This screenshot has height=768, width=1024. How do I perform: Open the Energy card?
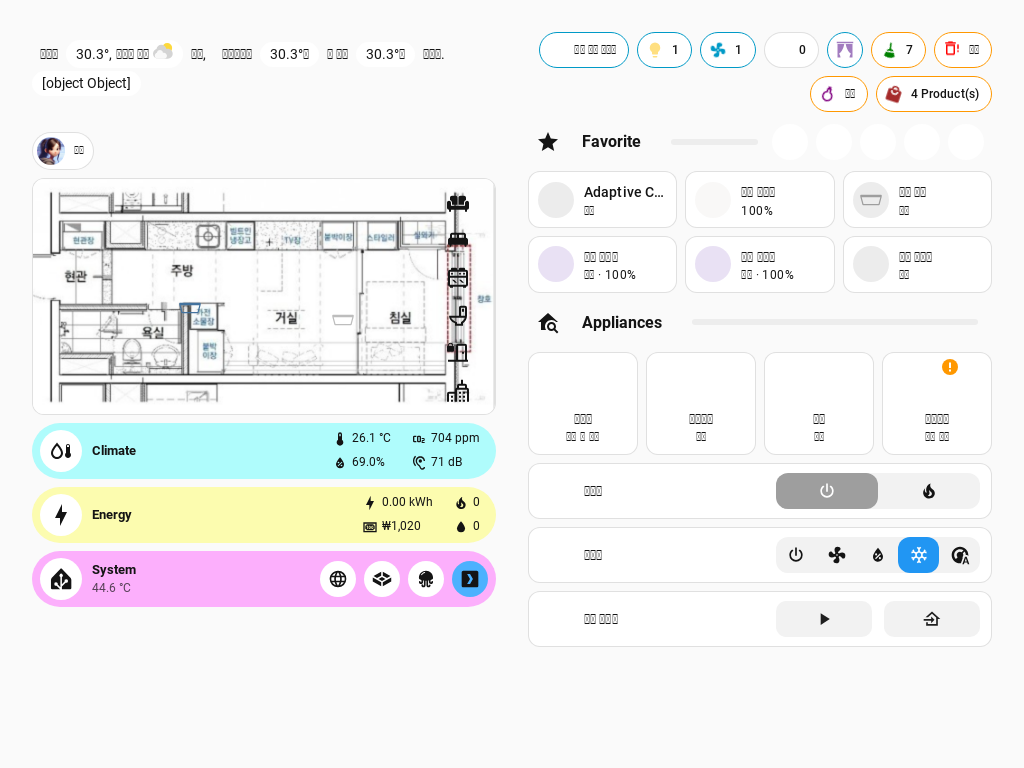click(264, 515)
